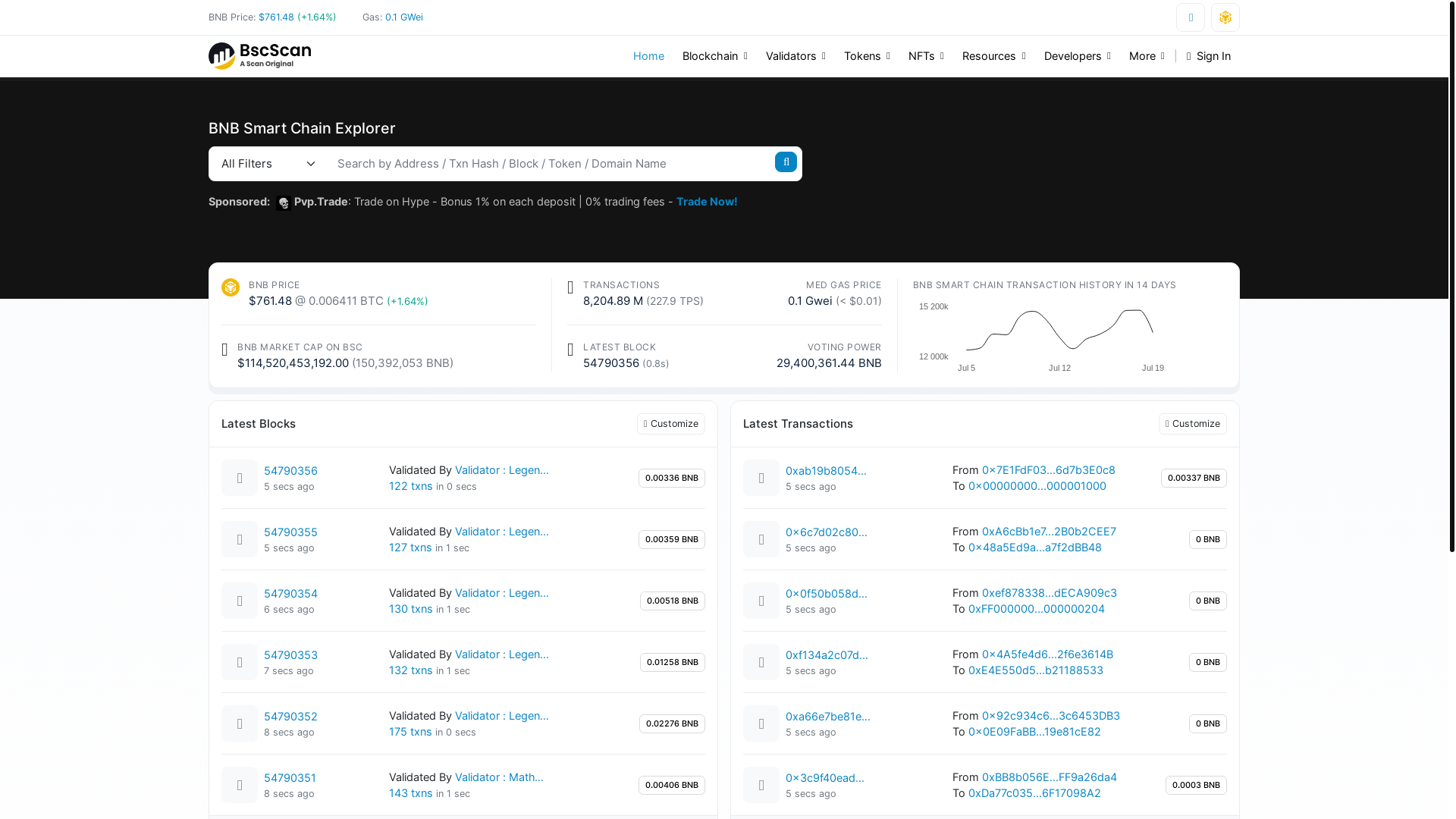Image resolution: width=1456 pixels, height=819 pixels.
Task: Click total transactions 8,204.89 M
Action: (613, 301)
